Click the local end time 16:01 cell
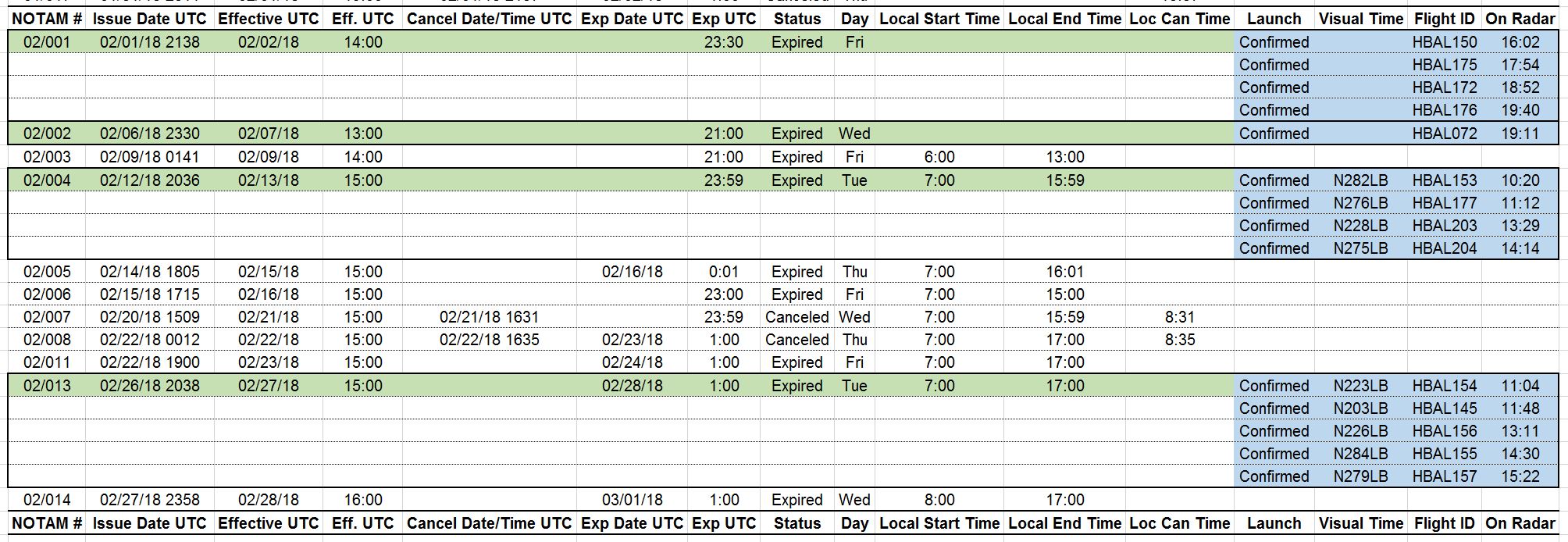 [x=1064, y=272]
